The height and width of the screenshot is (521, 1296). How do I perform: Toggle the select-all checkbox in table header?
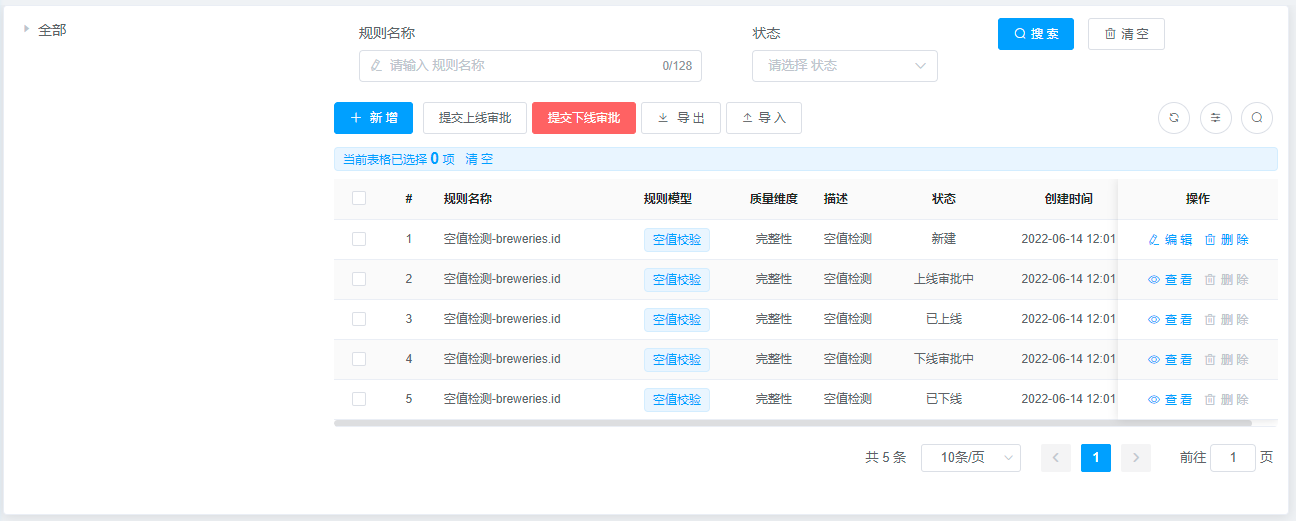359,198
